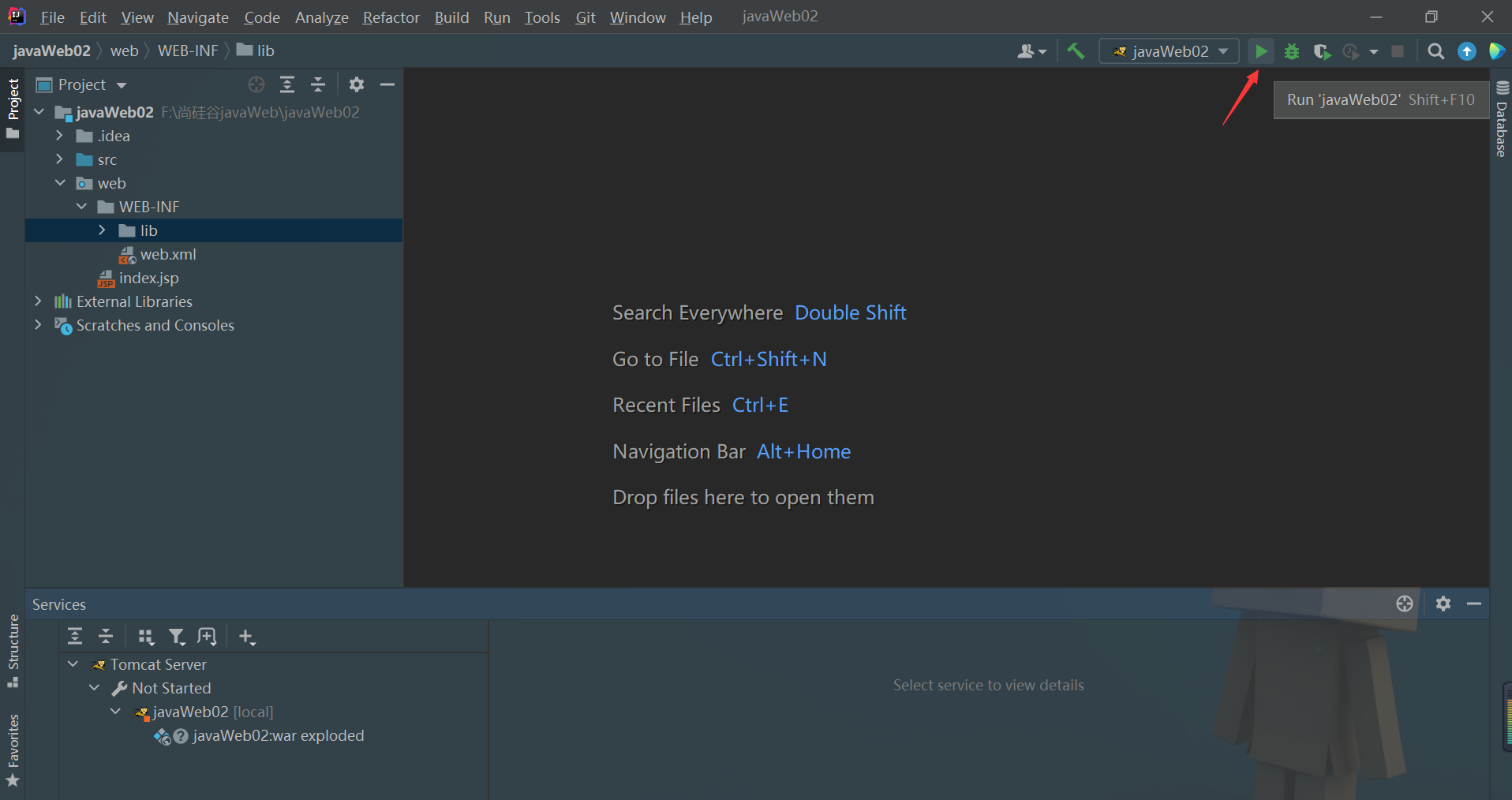Open the Window menu
Image resolution: width=1512 pixels, height=800 pixels.
tap(638, 17)
